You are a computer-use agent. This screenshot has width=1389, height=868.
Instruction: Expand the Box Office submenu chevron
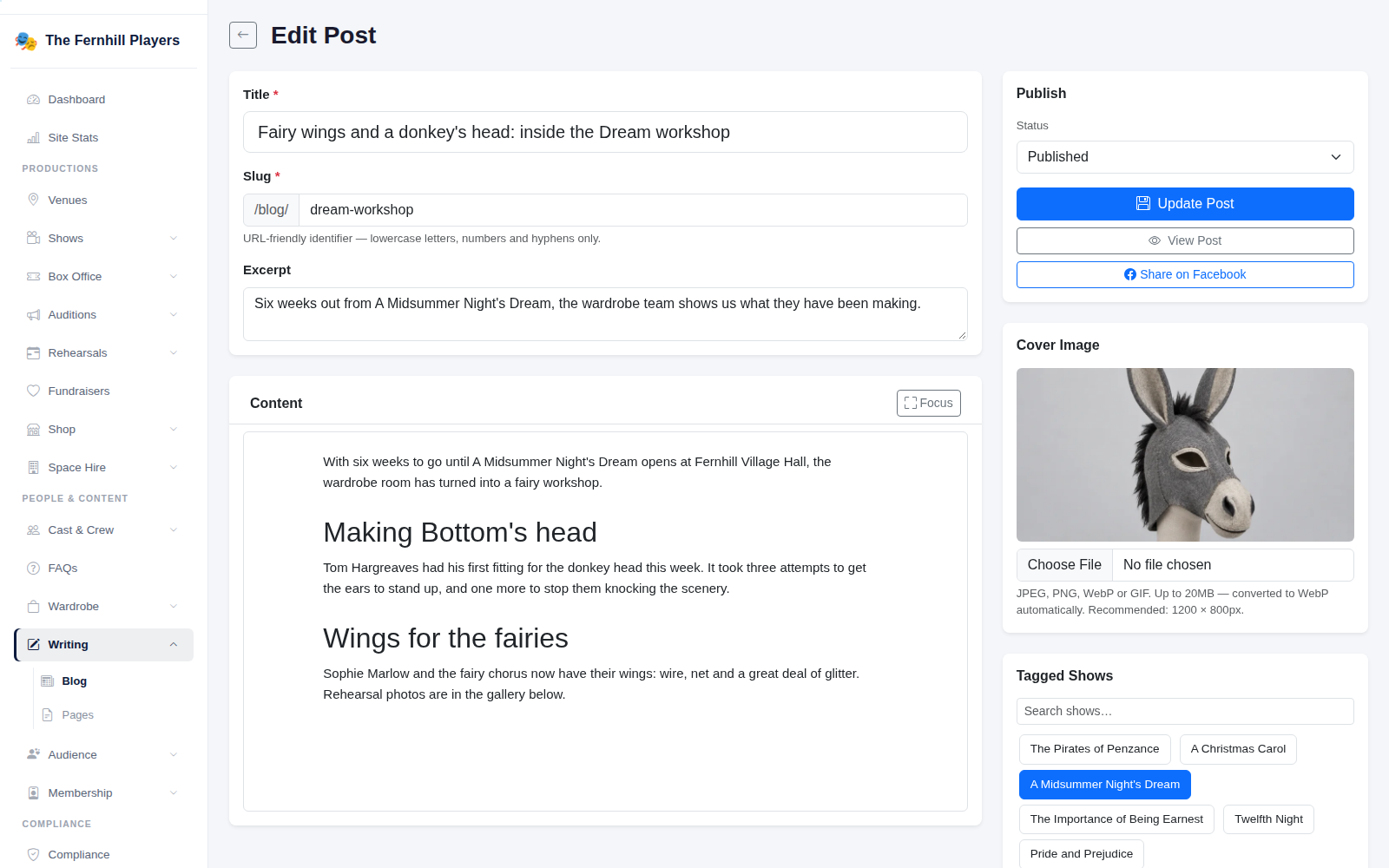[x=174, y=277]
